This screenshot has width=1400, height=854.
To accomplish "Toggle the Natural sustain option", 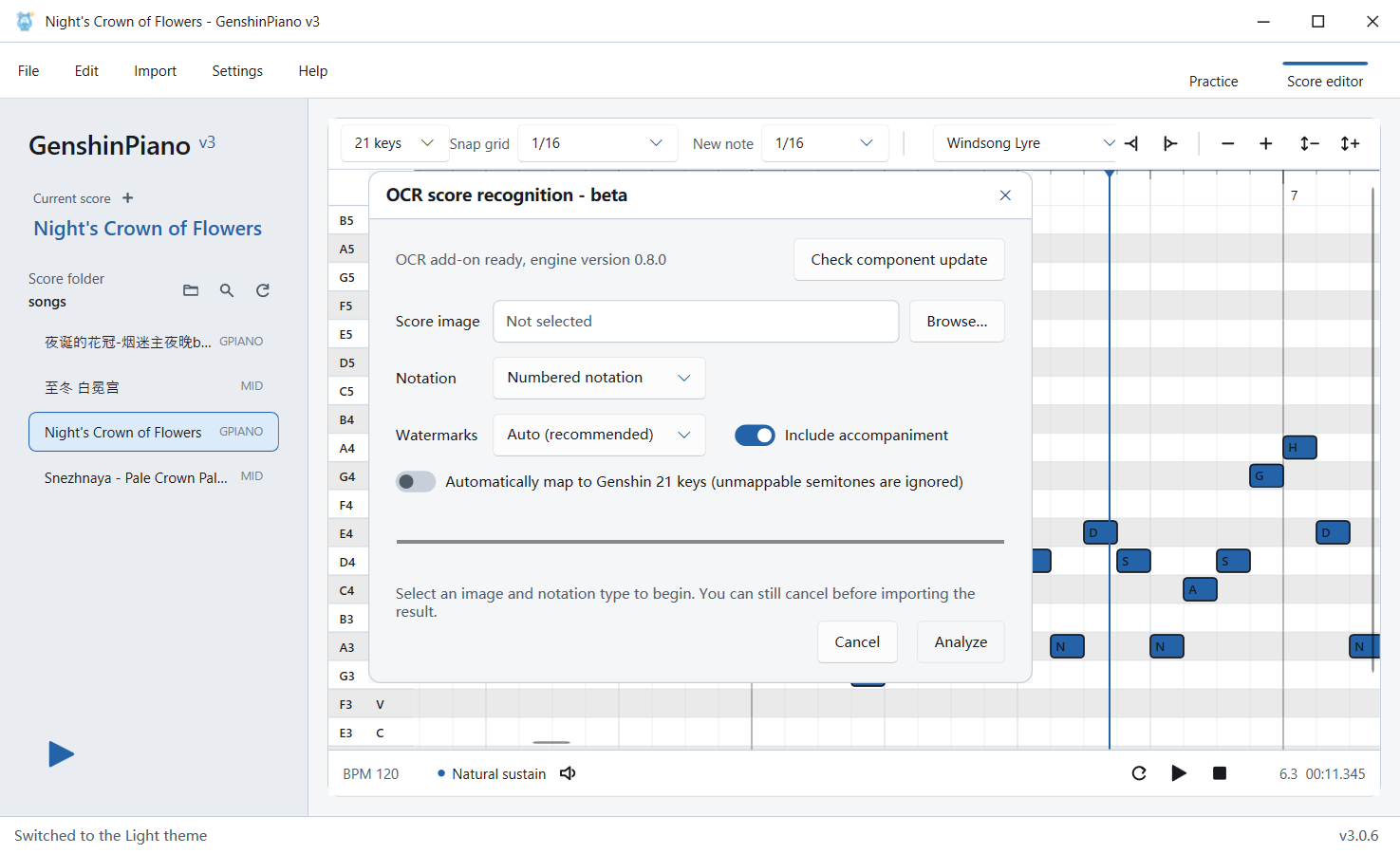I will (492, 774).
